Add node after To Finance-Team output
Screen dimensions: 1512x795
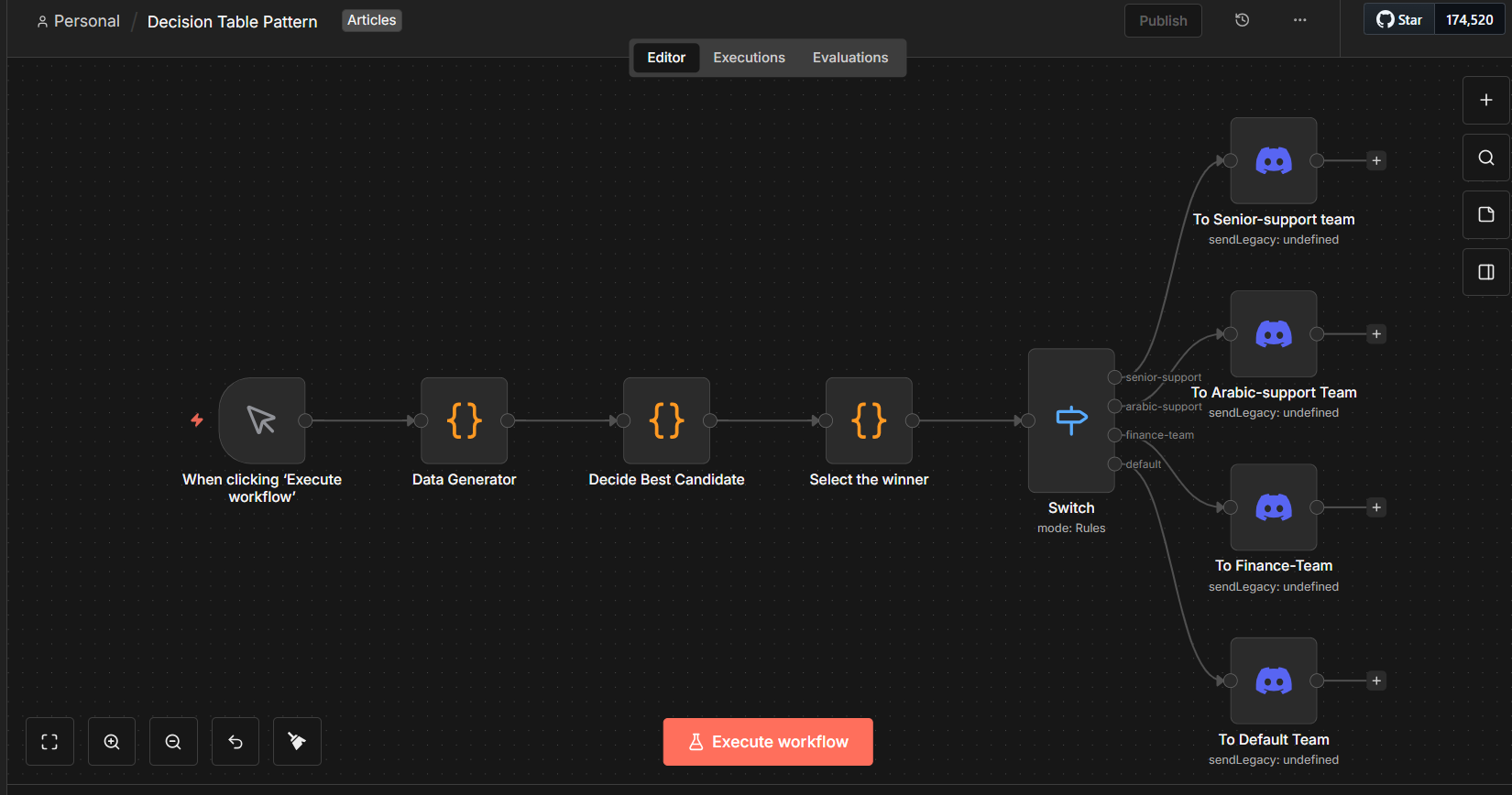click(1375, 507)
